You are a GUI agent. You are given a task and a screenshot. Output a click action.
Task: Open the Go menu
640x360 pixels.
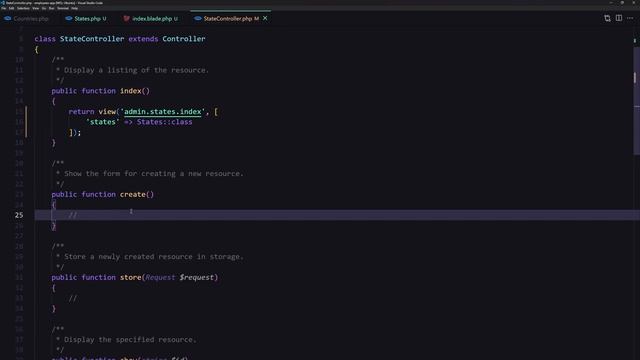tap(44, 8)
